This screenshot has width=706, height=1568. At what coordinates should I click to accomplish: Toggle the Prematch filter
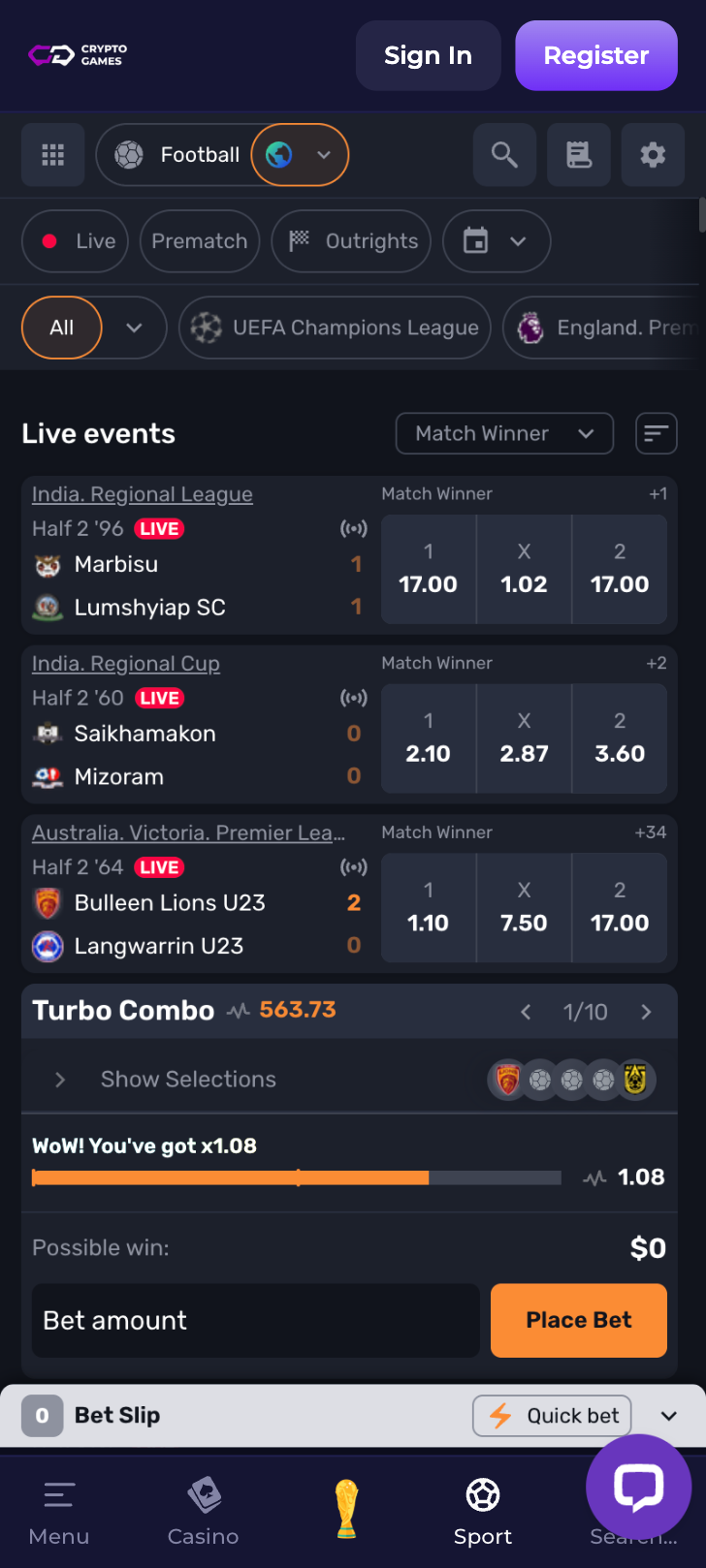(200, 241)
